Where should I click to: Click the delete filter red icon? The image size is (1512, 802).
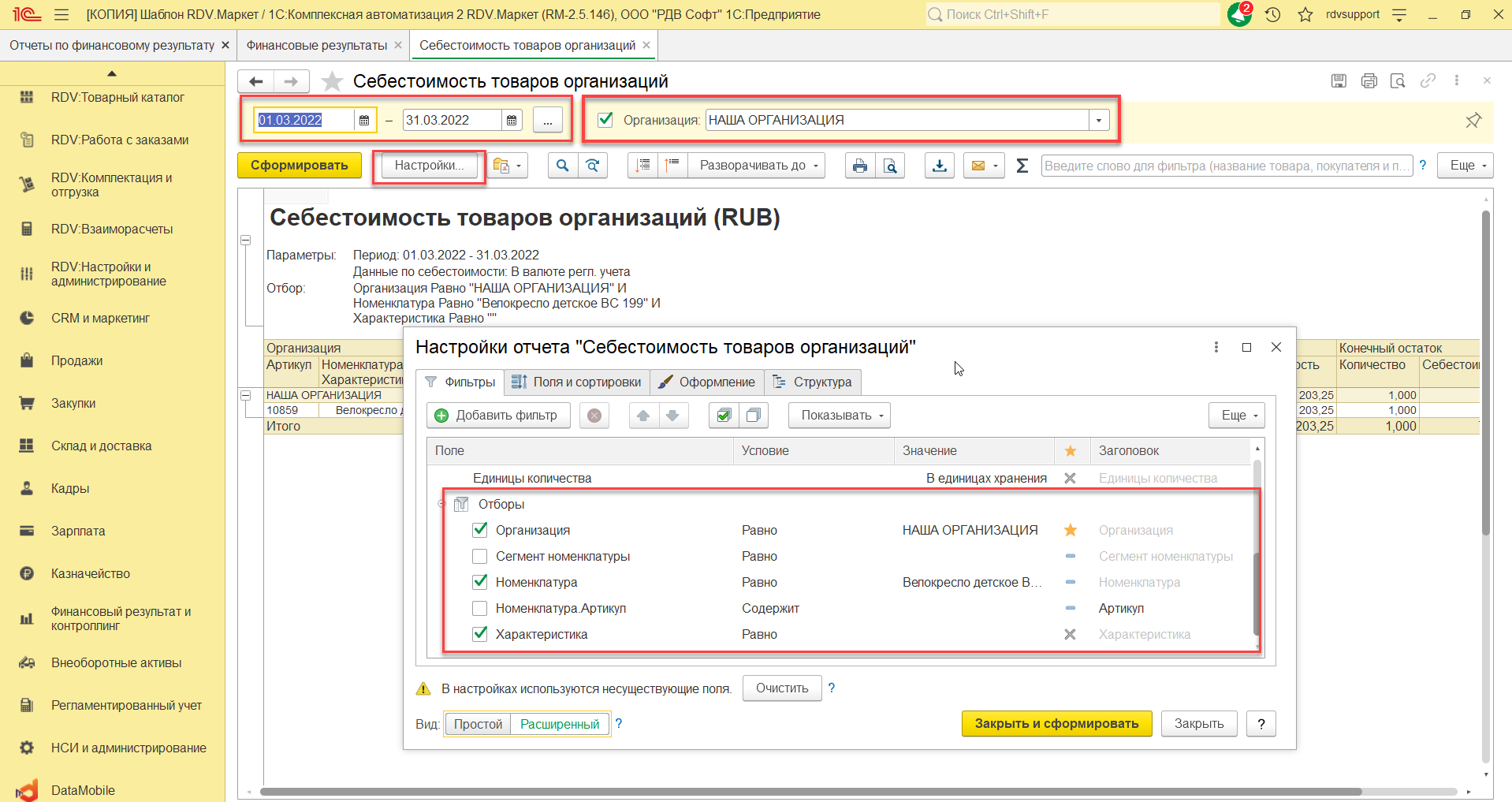594,416
